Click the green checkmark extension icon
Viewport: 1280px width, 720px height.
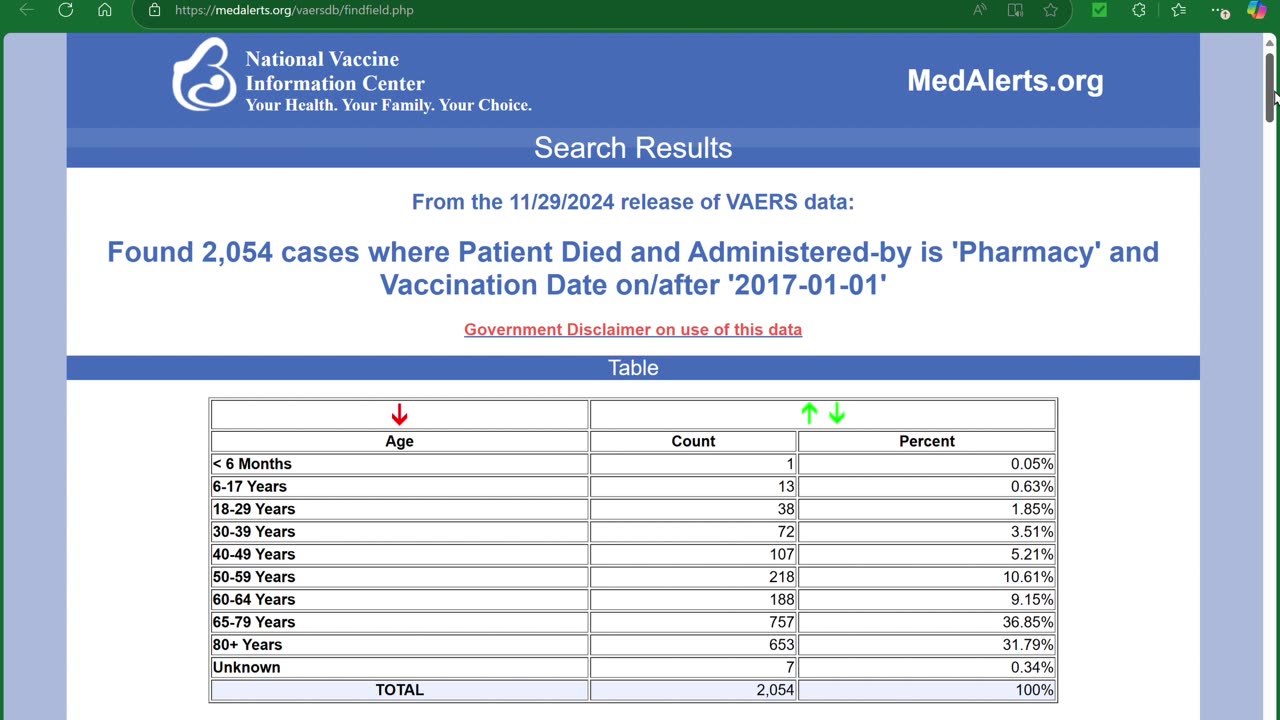(x=1100, y=10)
